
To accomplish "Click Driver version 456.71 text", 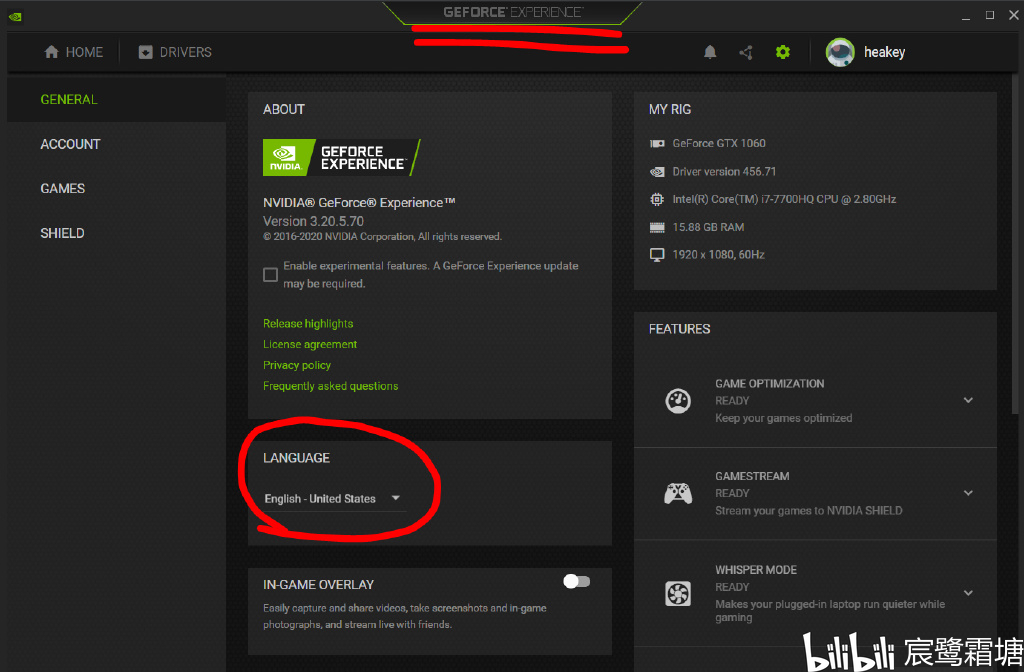I will (x=724, y=172).
